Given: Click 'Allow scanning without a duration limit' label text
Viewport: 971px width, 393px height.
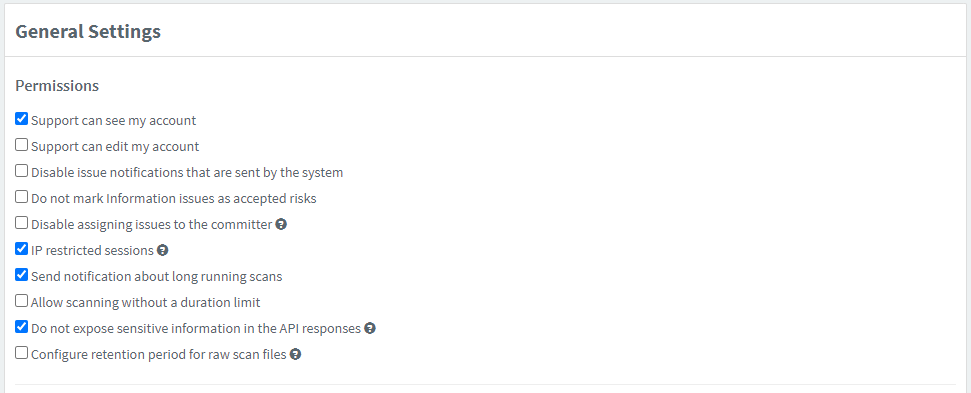Looking at the screenshot, I should click(146, 303).
